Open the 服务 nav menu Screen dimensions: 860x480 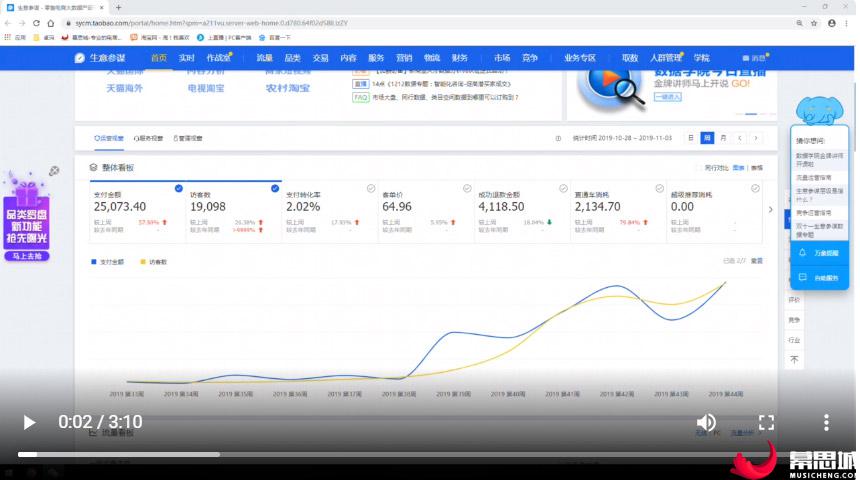(x=376, y=58)
